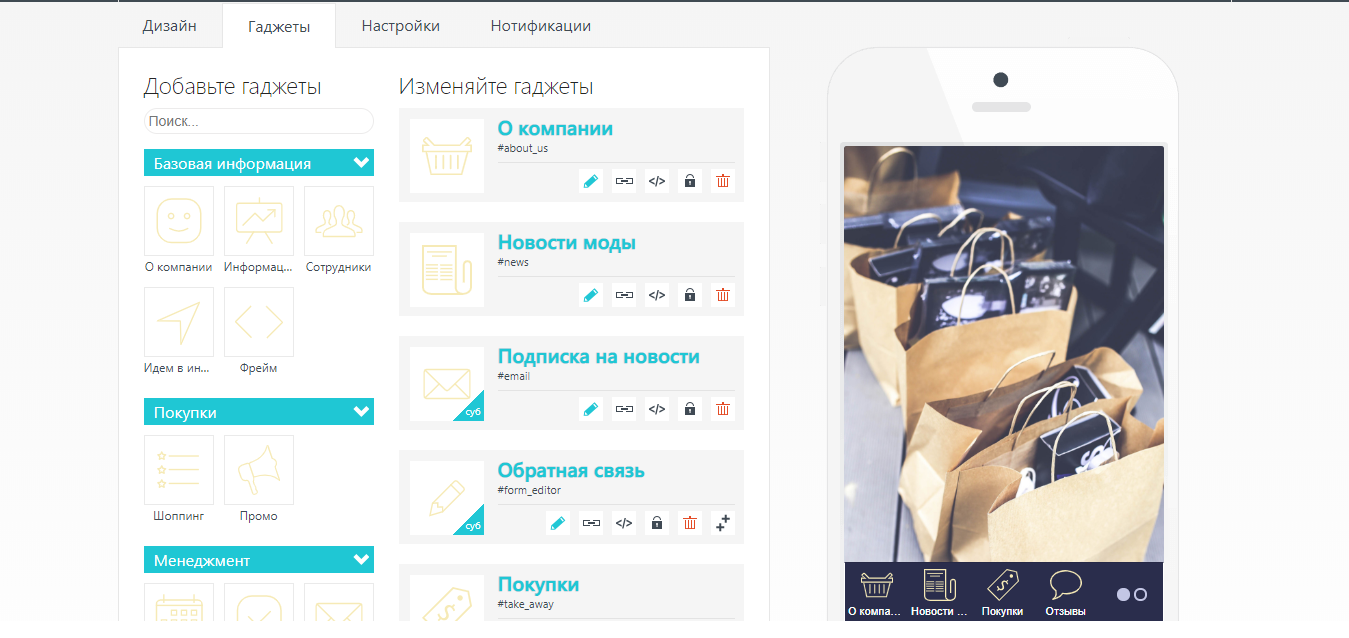Click the #form_editor hashtag text
Image resolution: width=1349 pixels, height=638 pixels.
(529, 490)
